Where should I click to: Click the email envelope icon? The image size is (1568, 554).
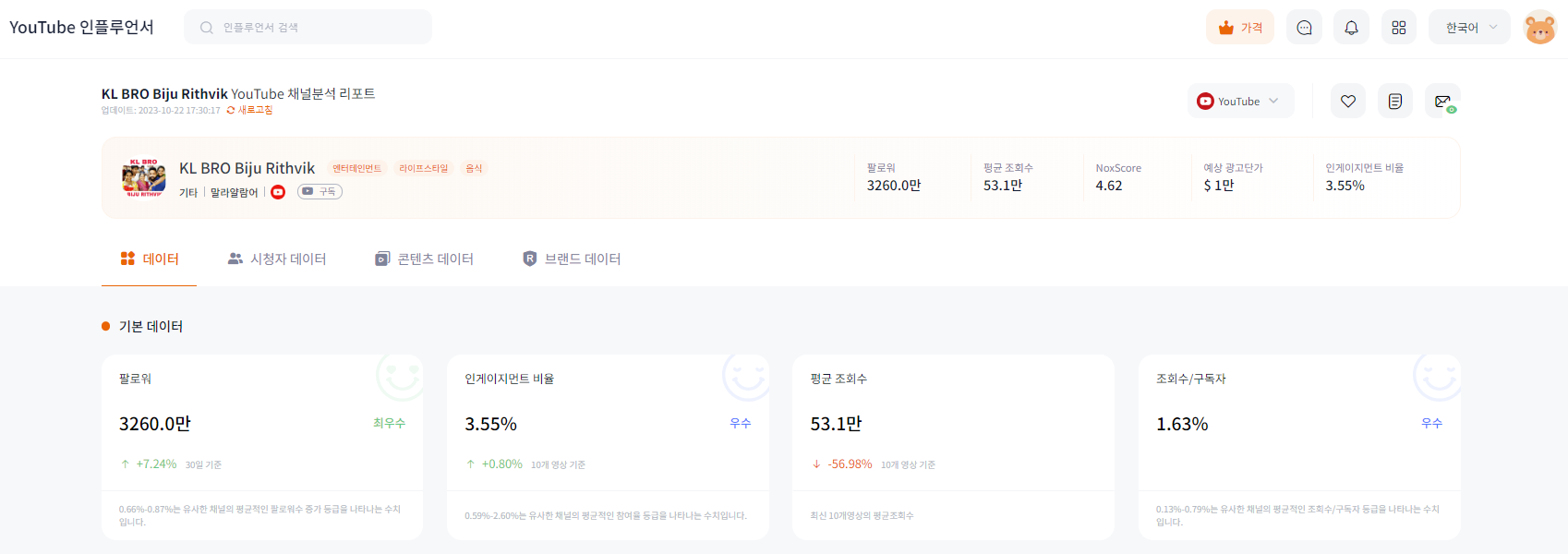[x=1442, y=102]
